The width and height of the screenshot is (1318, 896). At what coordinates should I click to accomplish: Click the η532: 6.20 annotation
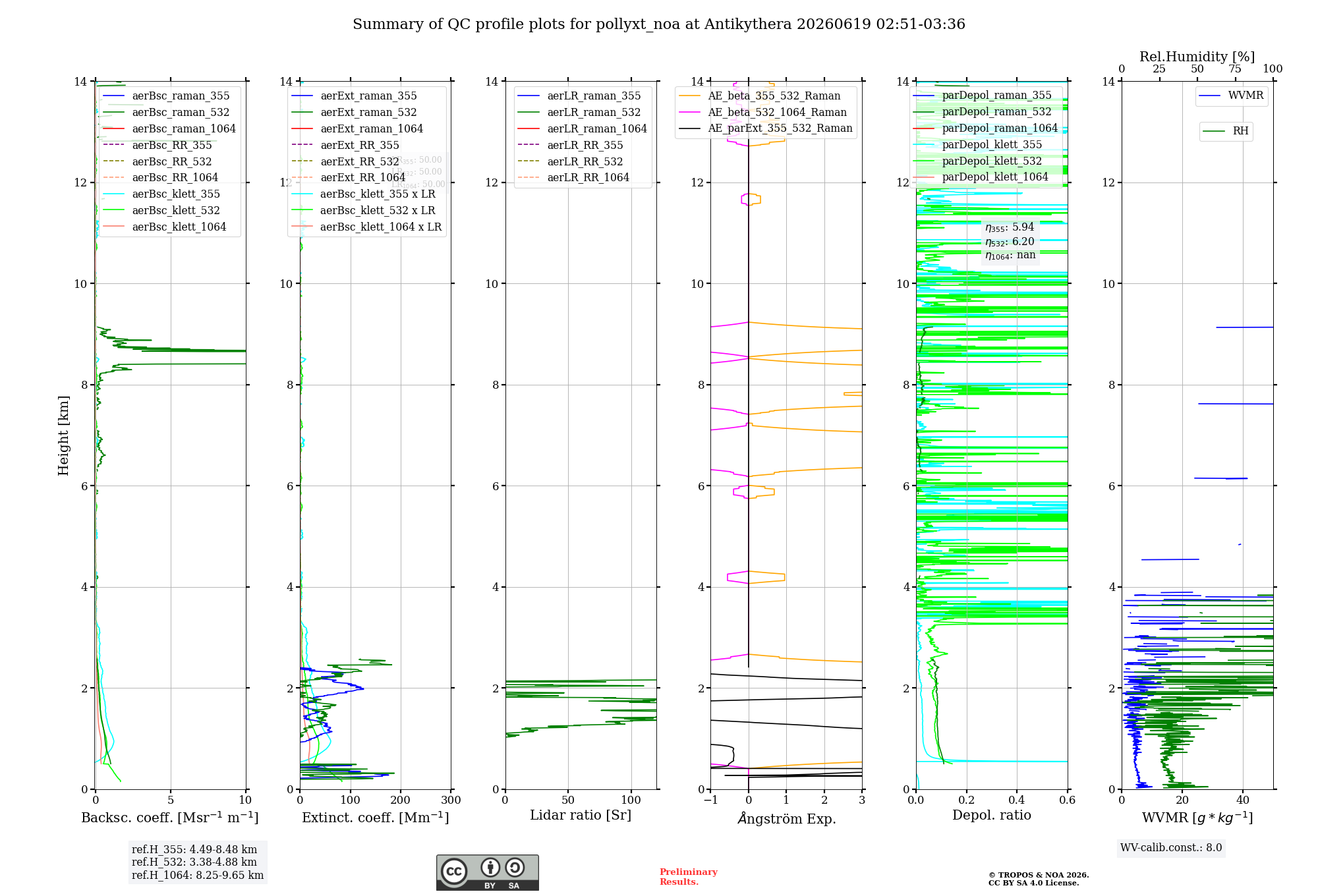1010,242
